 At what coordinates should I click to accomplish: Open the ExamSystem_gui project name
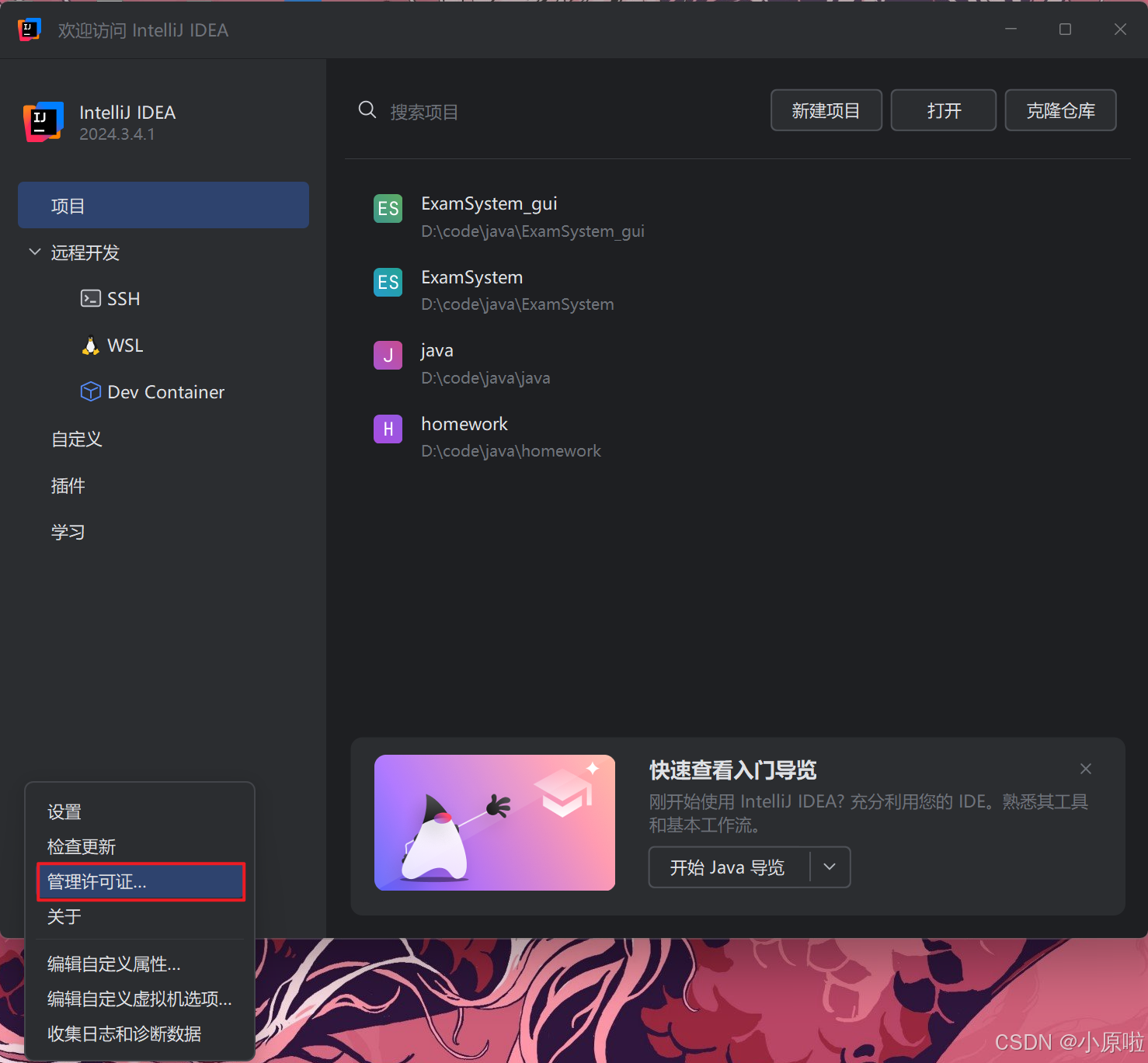(x=489, y=203)
